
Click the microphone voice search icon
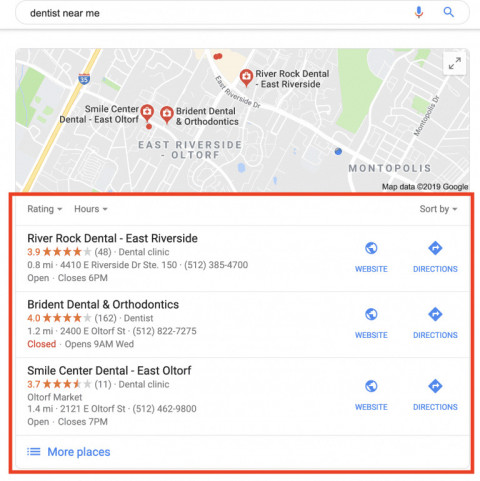click(x=419, y=13)
